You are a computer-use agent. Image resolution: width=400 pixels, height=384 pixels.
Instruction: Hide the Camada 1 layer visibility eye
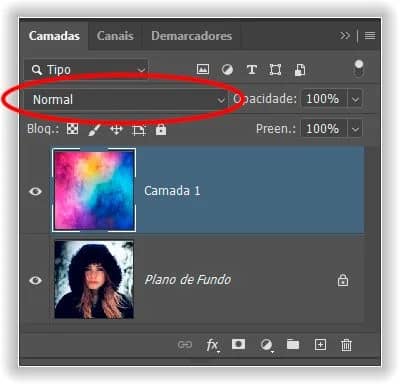click(35, 191)
